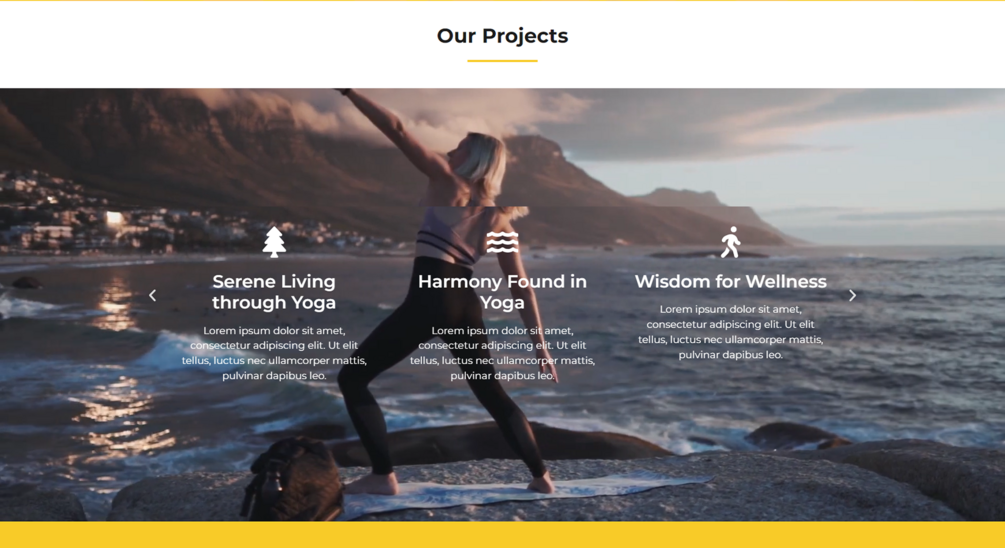Click description text under Serene Living
This screenshot has width=1005, height=548.
[274, 353]
